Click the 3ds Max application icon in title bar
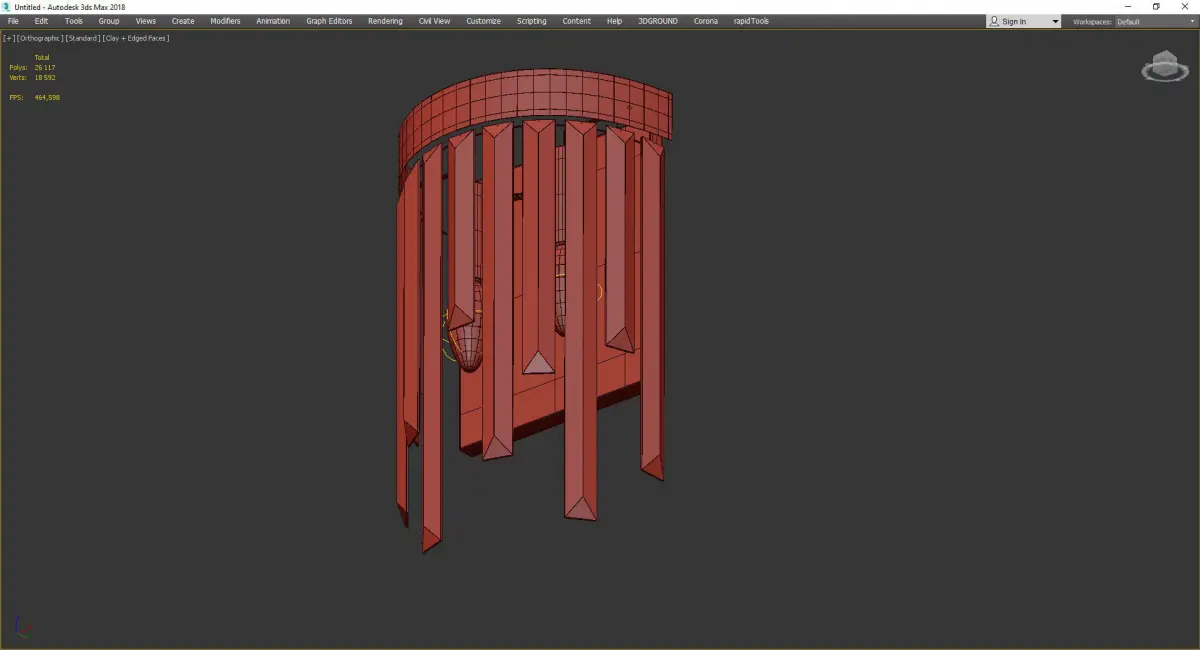1200x650 pixels. pos(6,7)
